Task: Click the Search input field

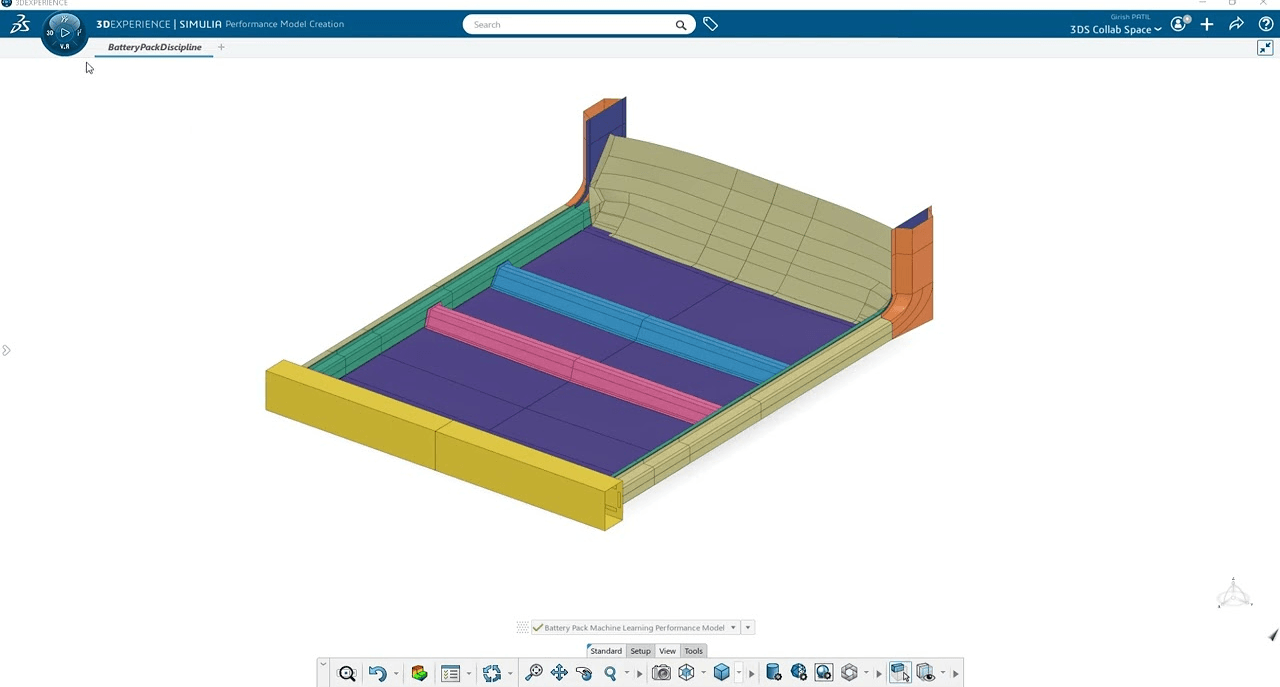Action: point(570,24)
